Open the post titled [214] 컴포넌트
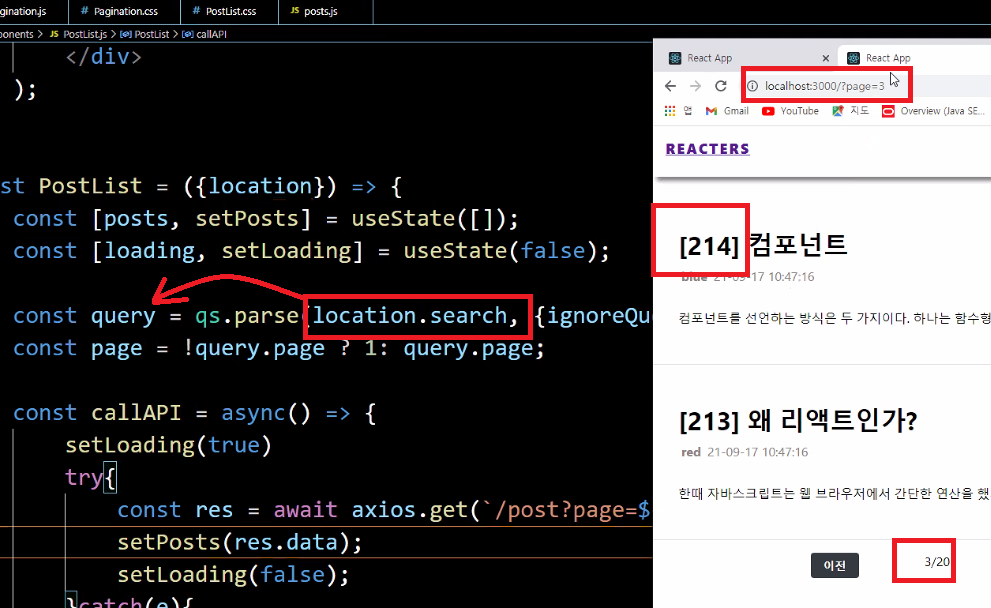Screen dimensions: 991x608 (x=763, y=245)
